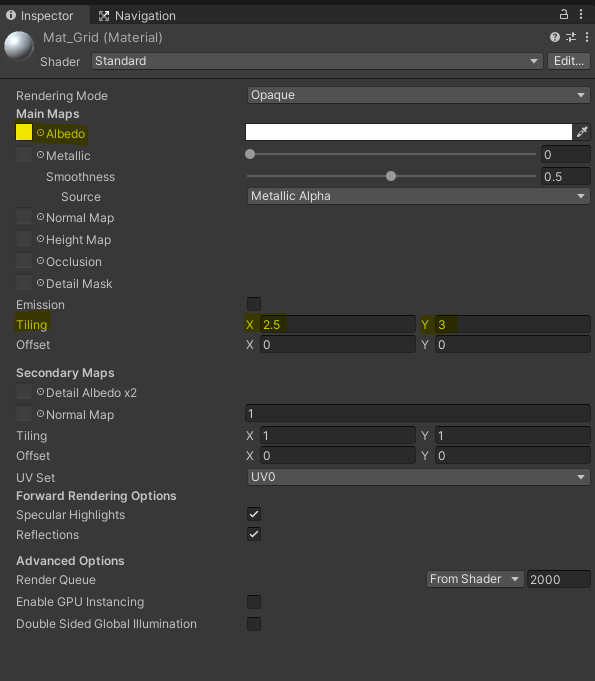
Task: Open material help reference icon
Action: [555, 37]
